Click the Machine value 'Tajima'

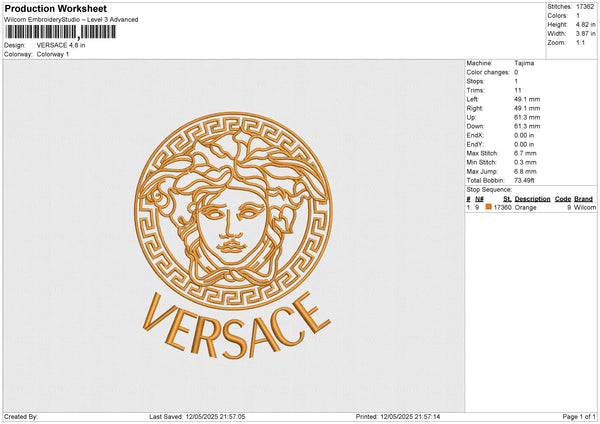(524, 63)
